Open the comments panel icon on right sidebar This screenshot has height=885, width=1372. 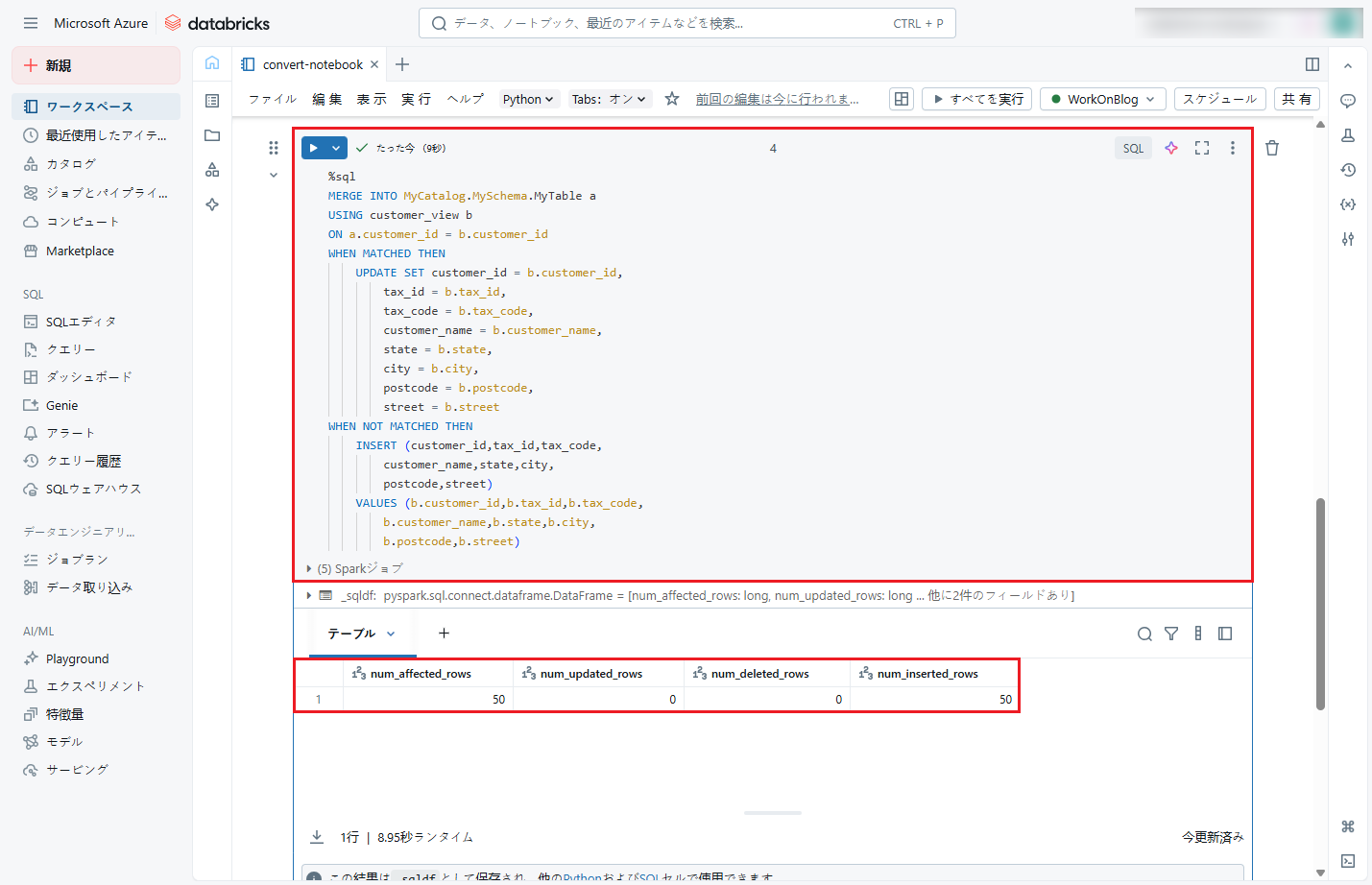click(1348, 101)
